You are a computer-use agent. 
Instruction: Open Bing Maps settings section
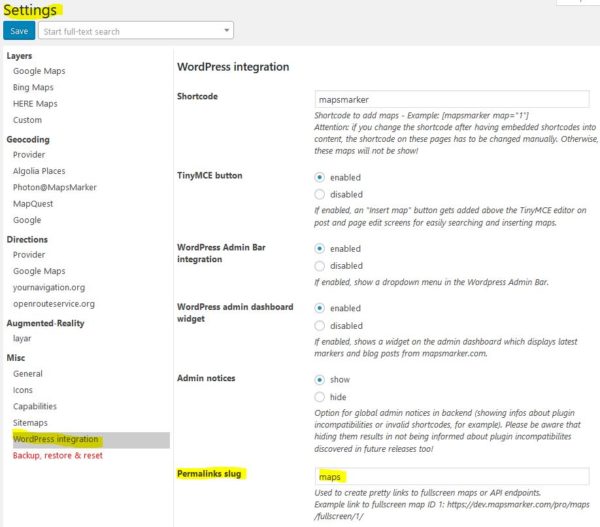[x=33, y=87]
